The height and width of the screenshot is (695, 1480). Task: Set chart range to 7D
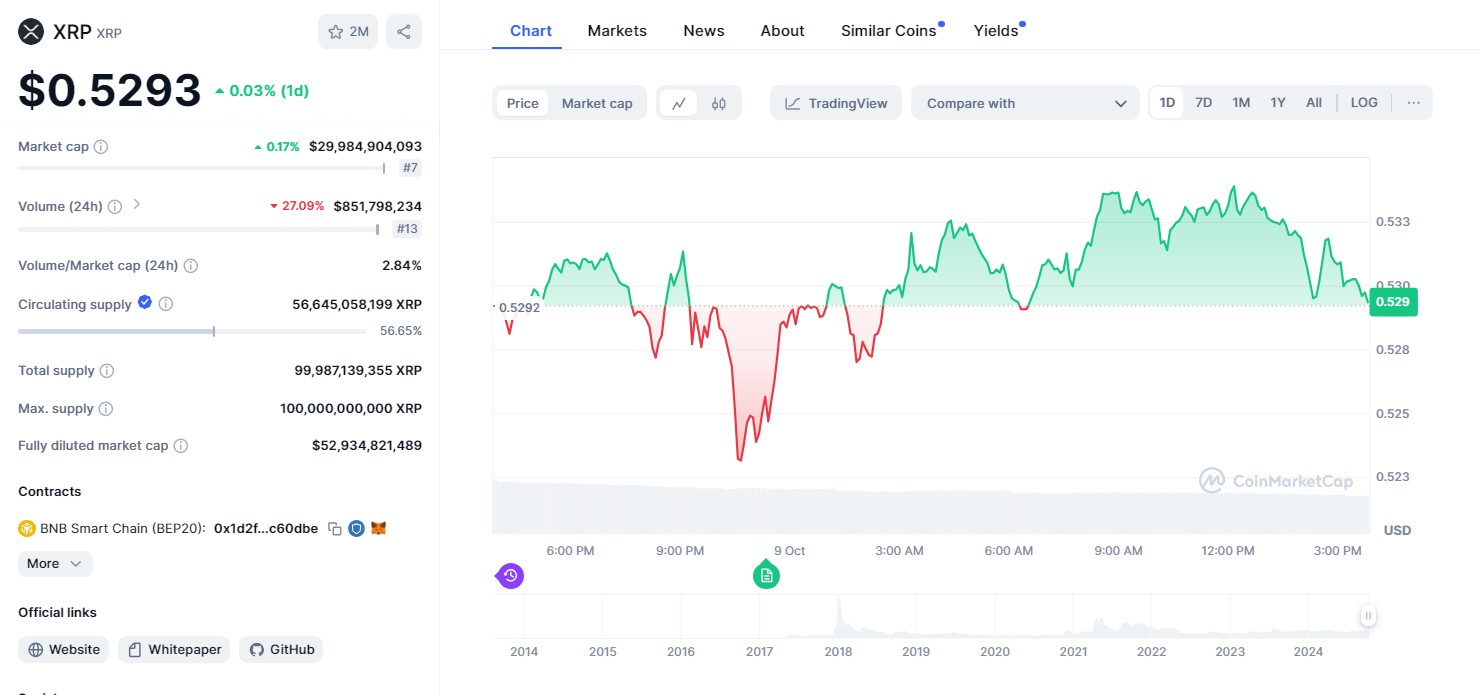[1204, 103]
